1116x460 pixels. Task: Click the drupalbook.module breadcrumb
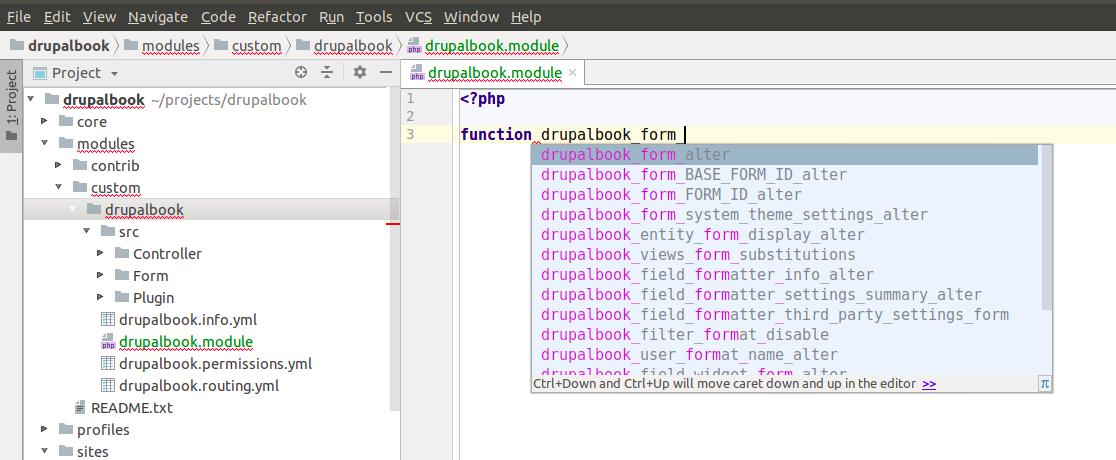click(483, 46)
